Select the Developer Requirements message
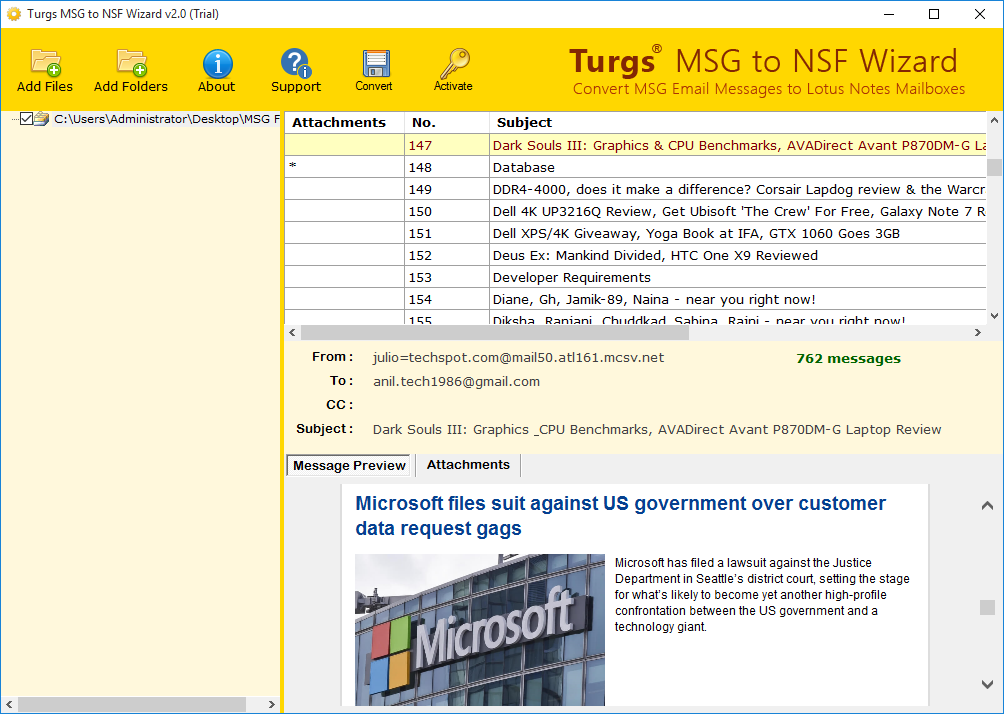Image resolution: width=1004 pixels, height=714 pixels. pyautogui.click(x=635, y=277)
